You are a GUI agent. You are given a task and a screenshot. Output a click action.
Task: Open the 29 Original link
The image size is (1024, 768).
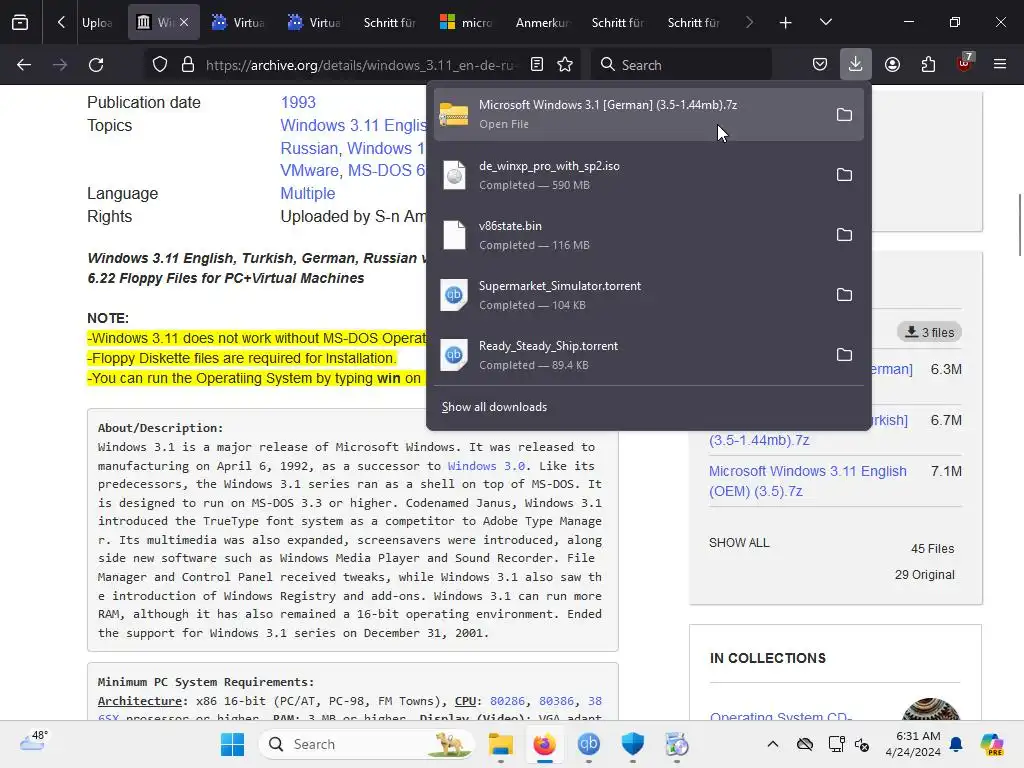(x=925, y=575)
